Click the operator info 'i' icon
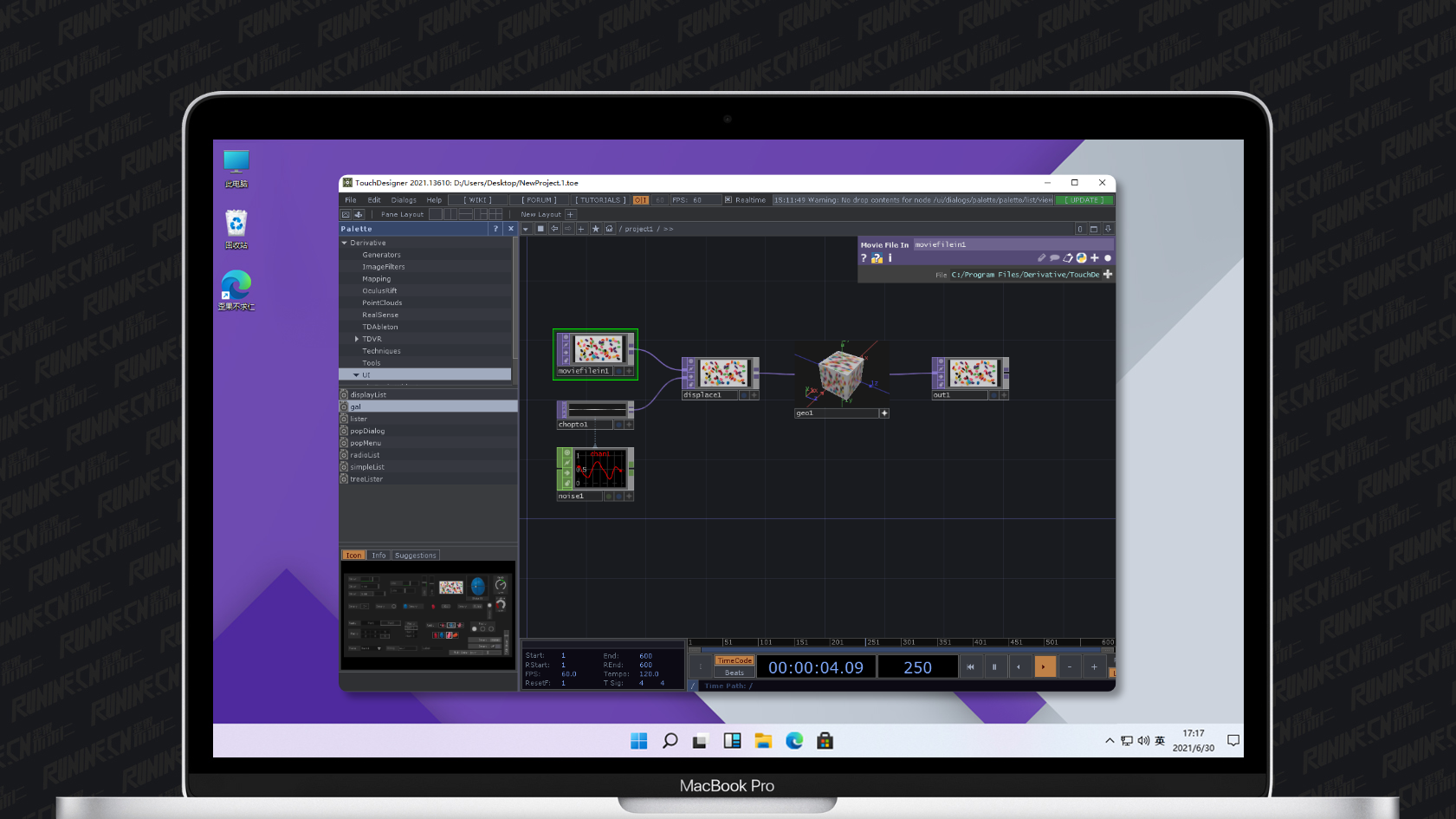Viewport: 1456px width, 819px height. coord(890,258)
